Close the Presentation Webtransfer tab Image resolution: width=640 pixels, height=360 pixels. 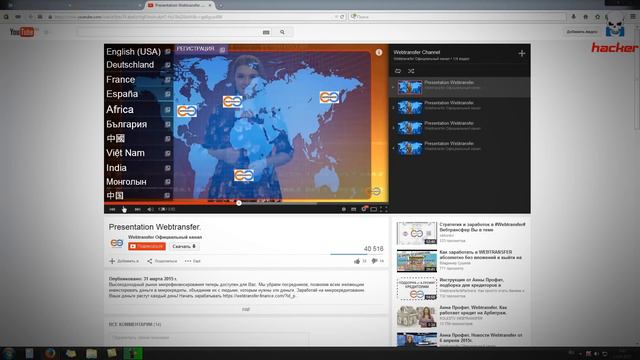210,5
